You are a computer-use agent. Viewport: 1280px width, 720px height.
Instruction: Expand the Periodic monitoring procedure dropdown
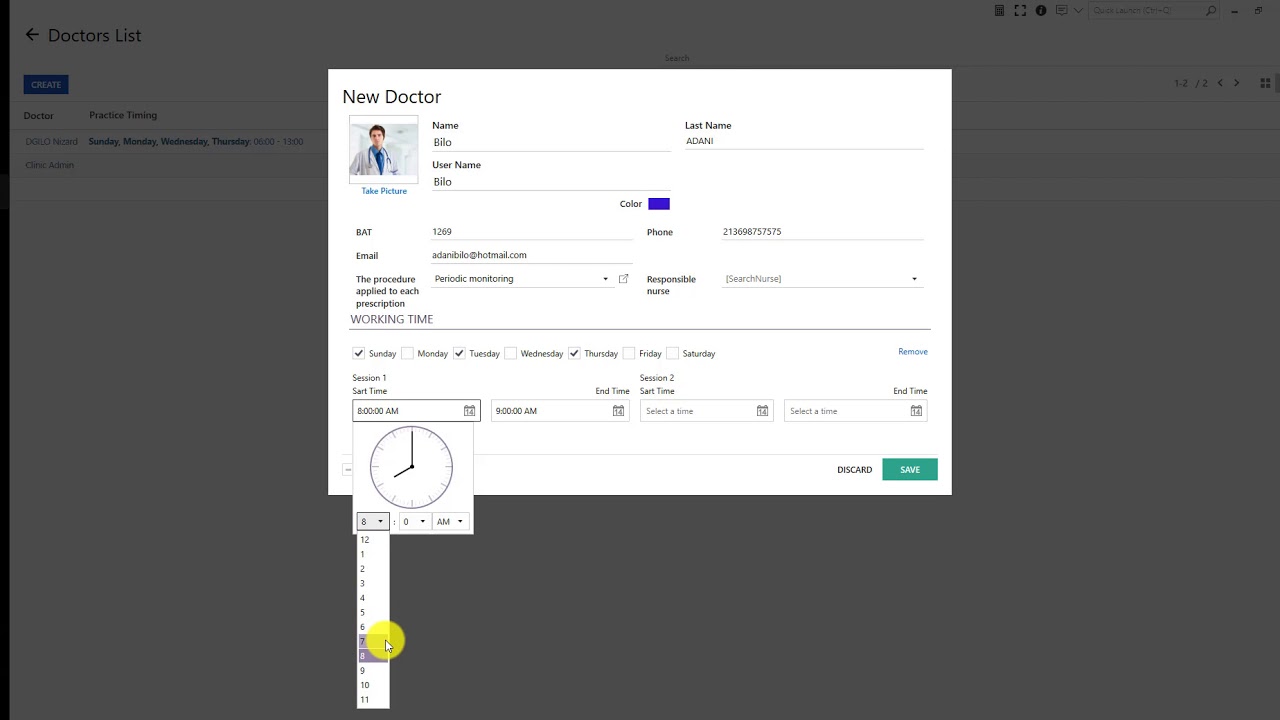point(605,279)
